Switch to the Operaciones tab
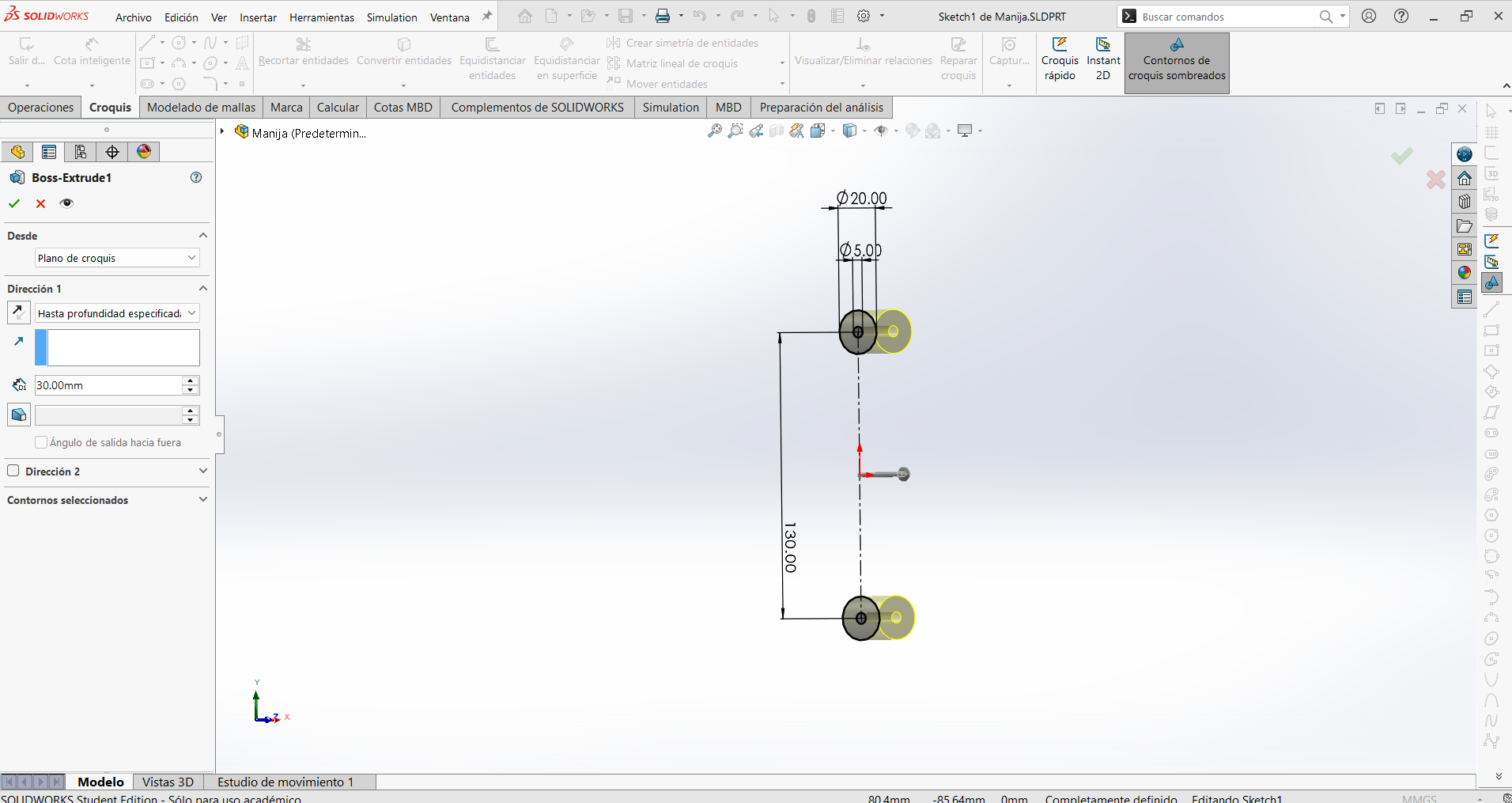The image size is (1512, 803). (41, 108)
